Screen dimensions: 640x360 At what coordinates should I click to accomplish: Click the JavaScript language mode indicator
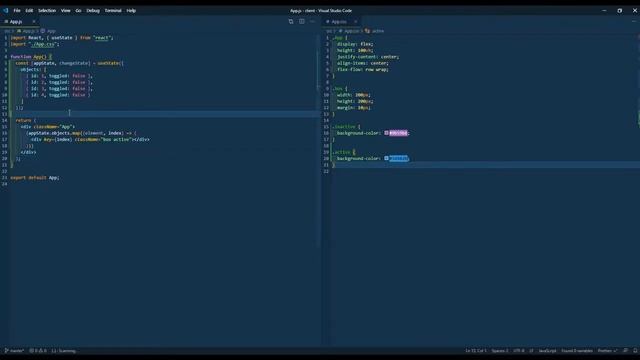coord(547,351)
